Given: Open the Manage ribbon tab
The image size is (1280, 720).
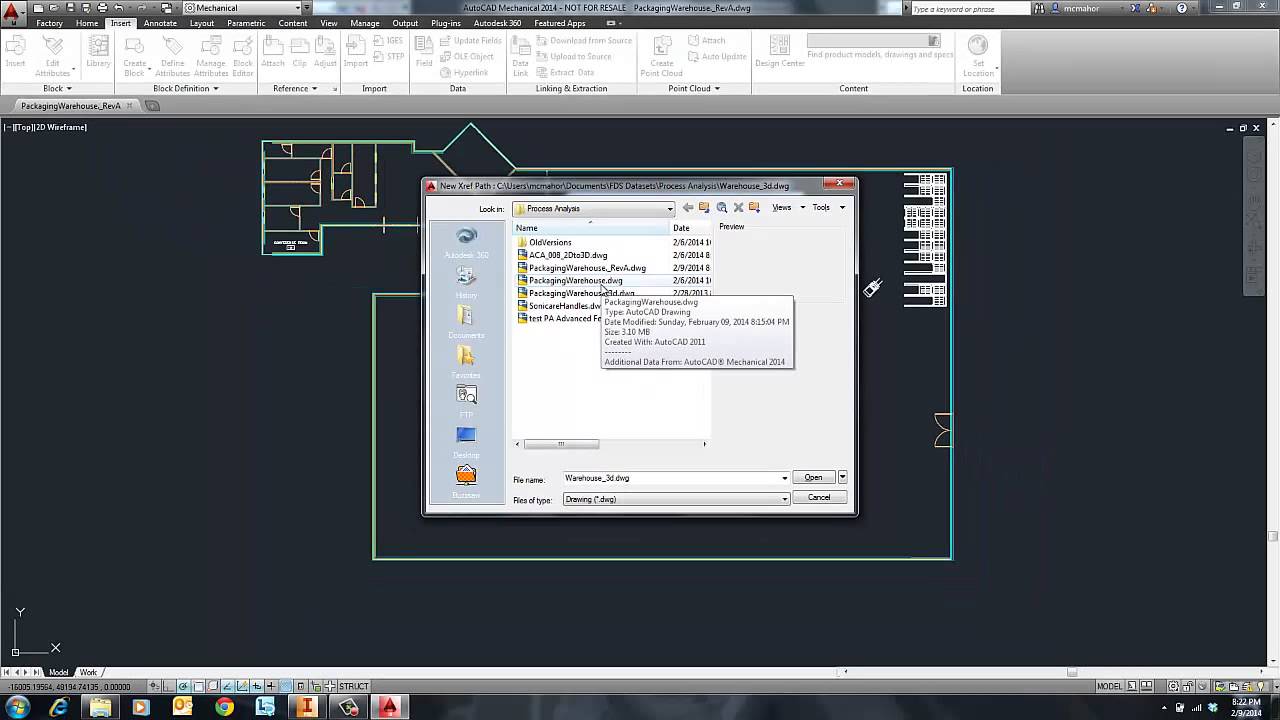Looking at the screenshot, I should click(365, 23).
